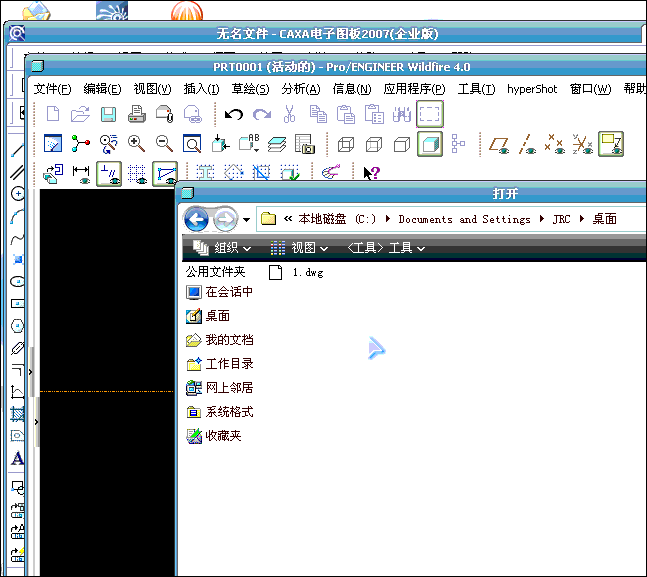
Task: Expand path after 本地磁盘 (C:)
Action: (387, 219)
